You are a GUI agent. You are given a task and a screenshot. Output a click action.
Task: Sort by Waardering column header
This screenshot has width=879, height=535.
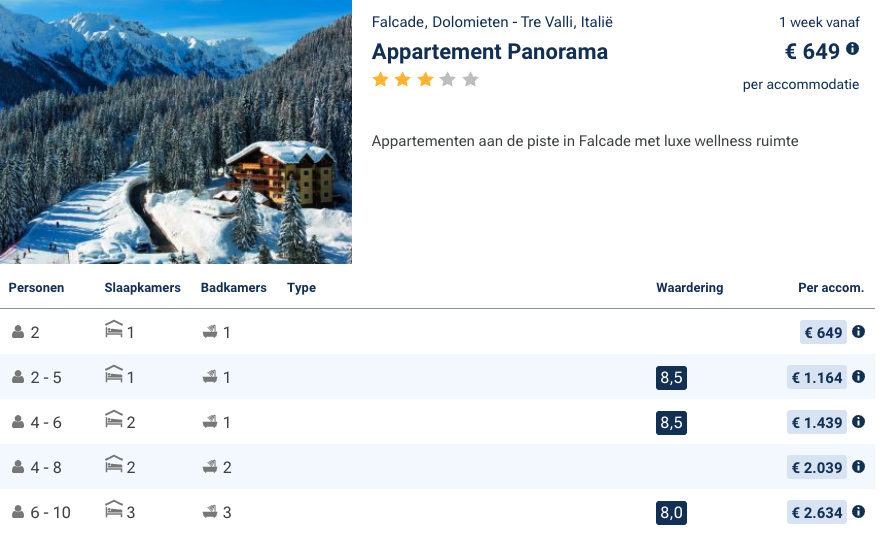[x=689, y=288]
